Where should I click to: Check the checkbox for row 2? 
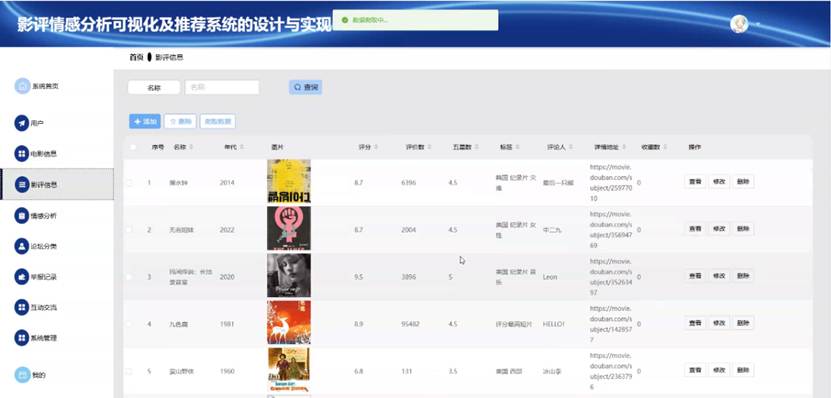click(x=129, y=229)
